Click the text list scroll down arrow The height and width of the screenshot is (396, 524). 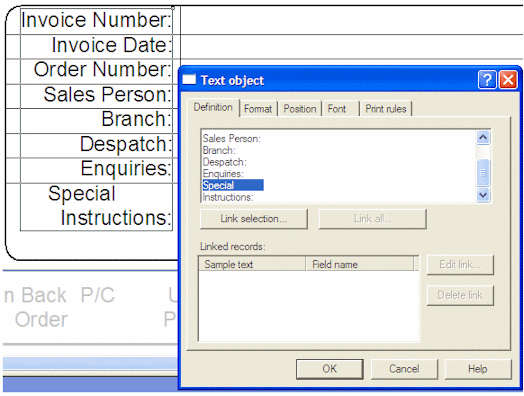483,194
